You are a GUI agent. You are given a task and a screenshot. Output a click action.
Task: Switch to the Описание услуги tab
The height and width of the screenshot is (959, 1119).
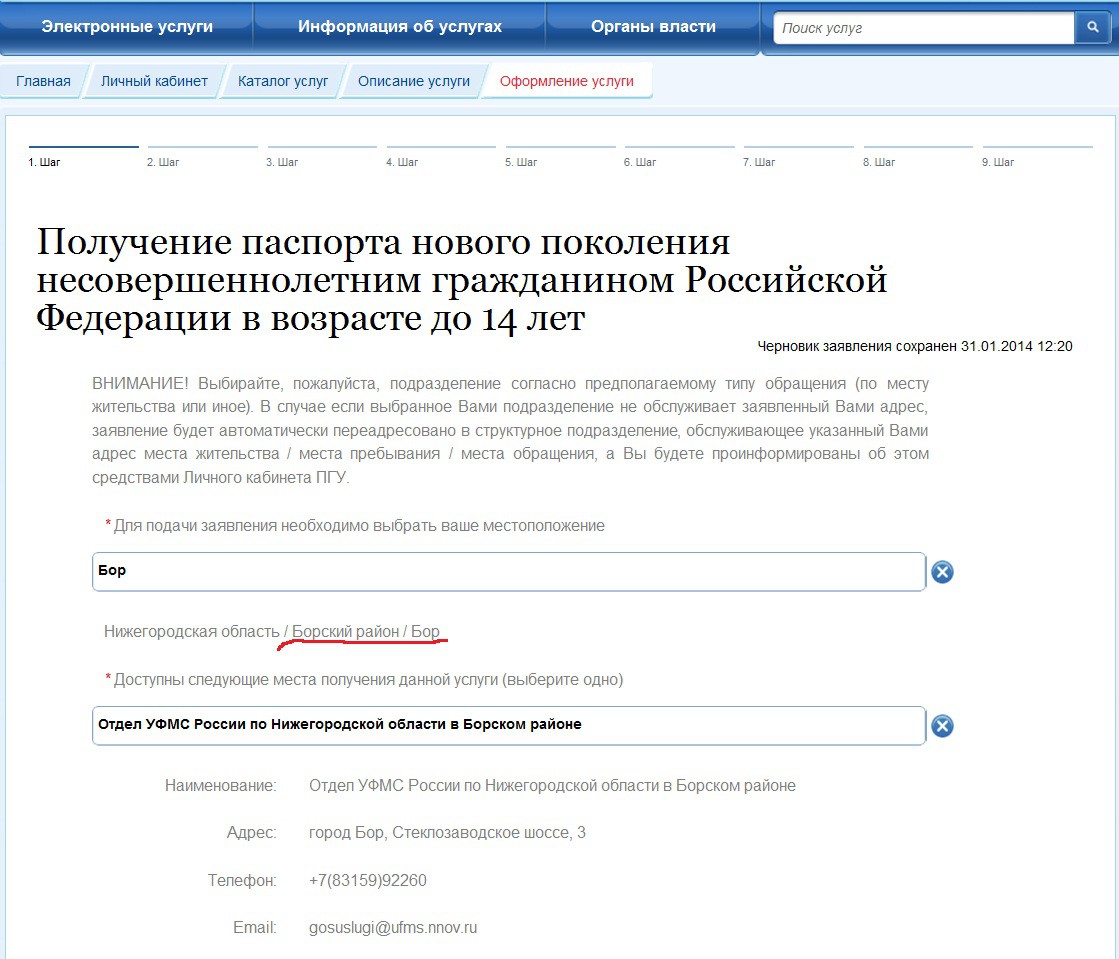(x=414, y=81)
